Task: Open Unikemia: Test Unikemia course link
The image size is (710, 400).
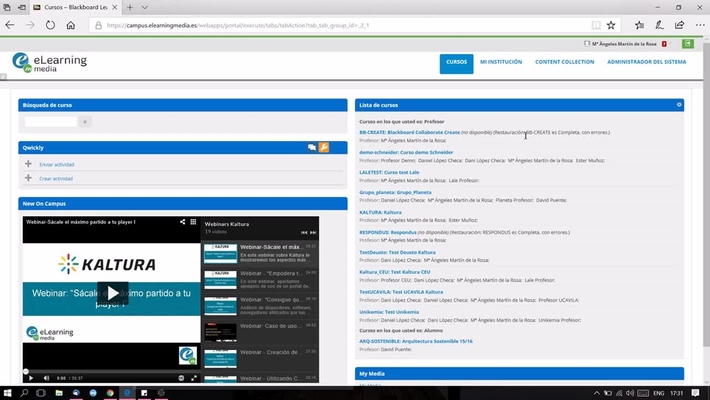Action: point(389,312)
